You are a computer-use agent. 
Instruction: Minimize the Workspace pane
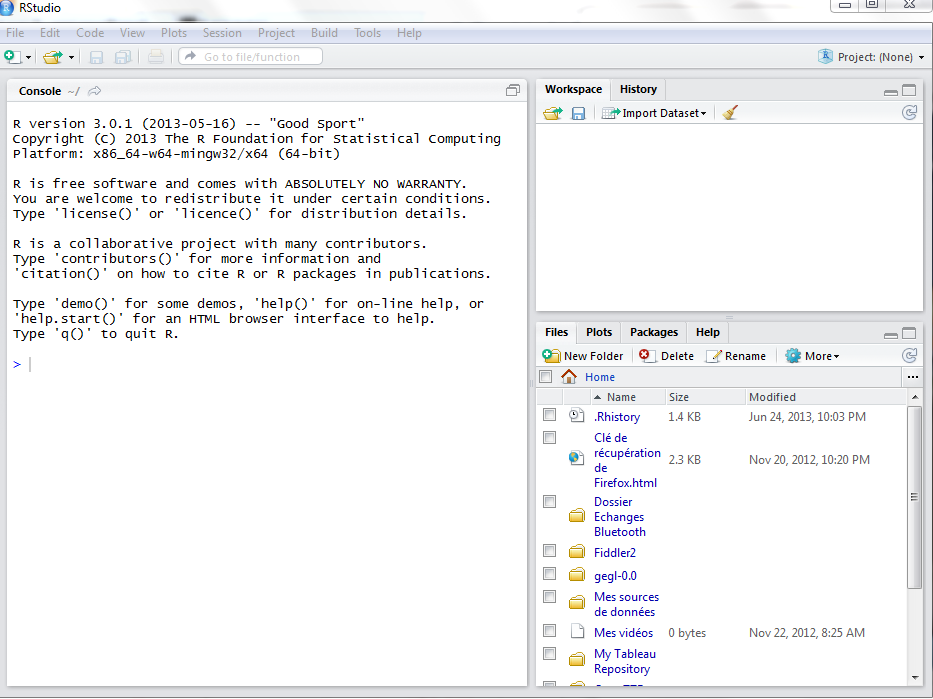(x=891, y=92)
